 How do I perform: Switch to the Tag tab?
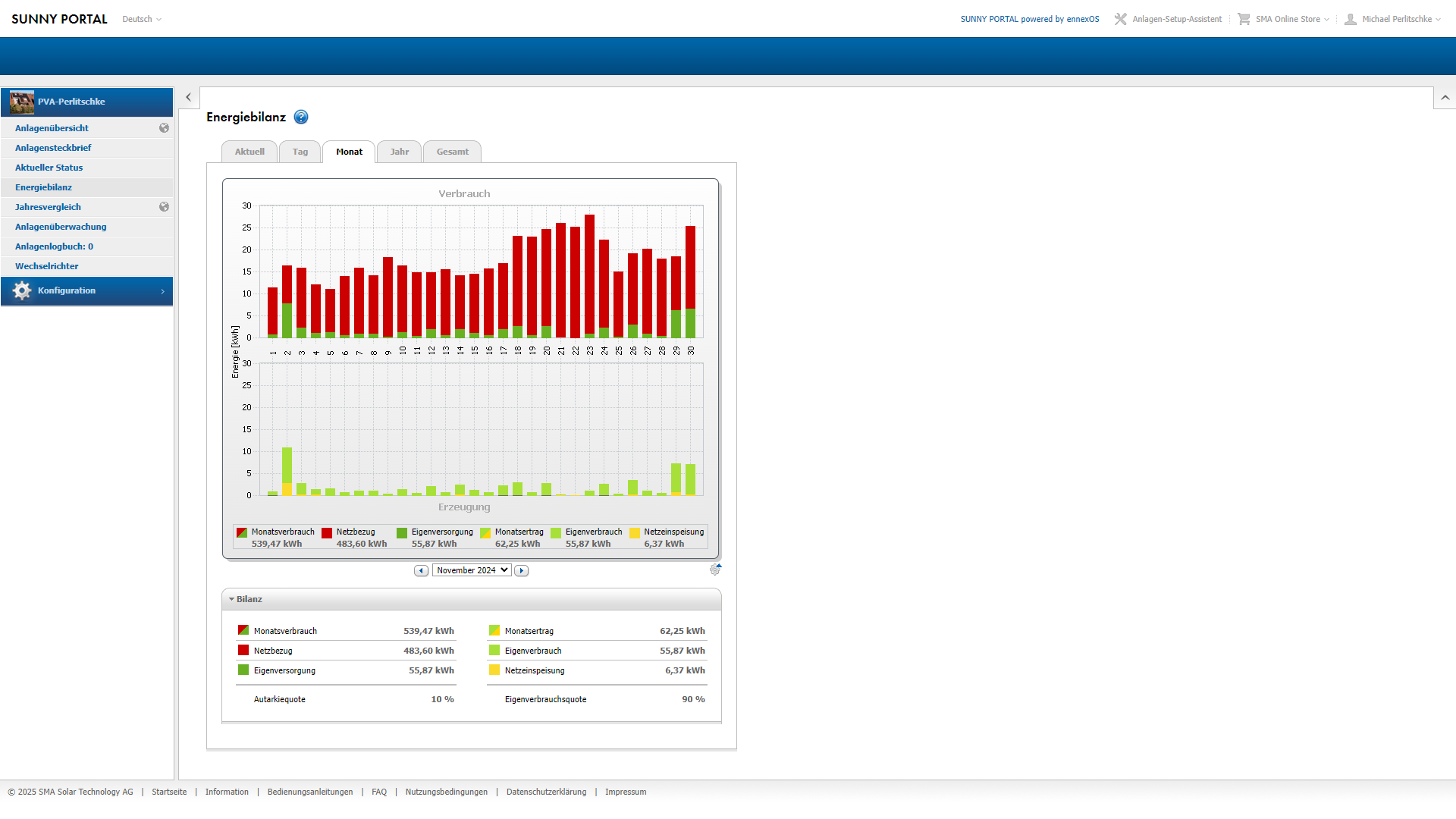tap(300, 152)
